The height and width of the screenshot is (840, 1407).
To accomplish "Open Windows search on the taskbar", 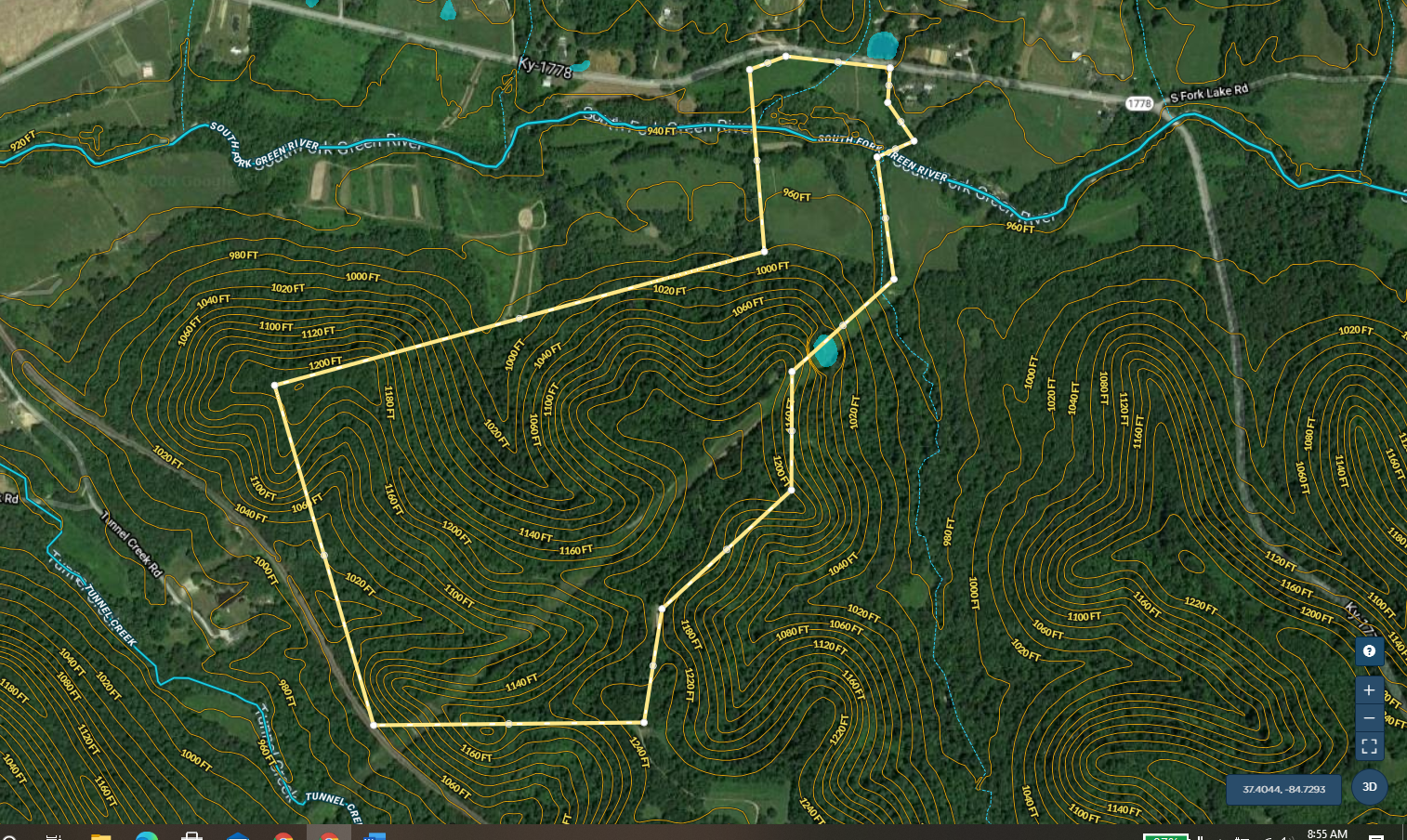I will point(9,835).
